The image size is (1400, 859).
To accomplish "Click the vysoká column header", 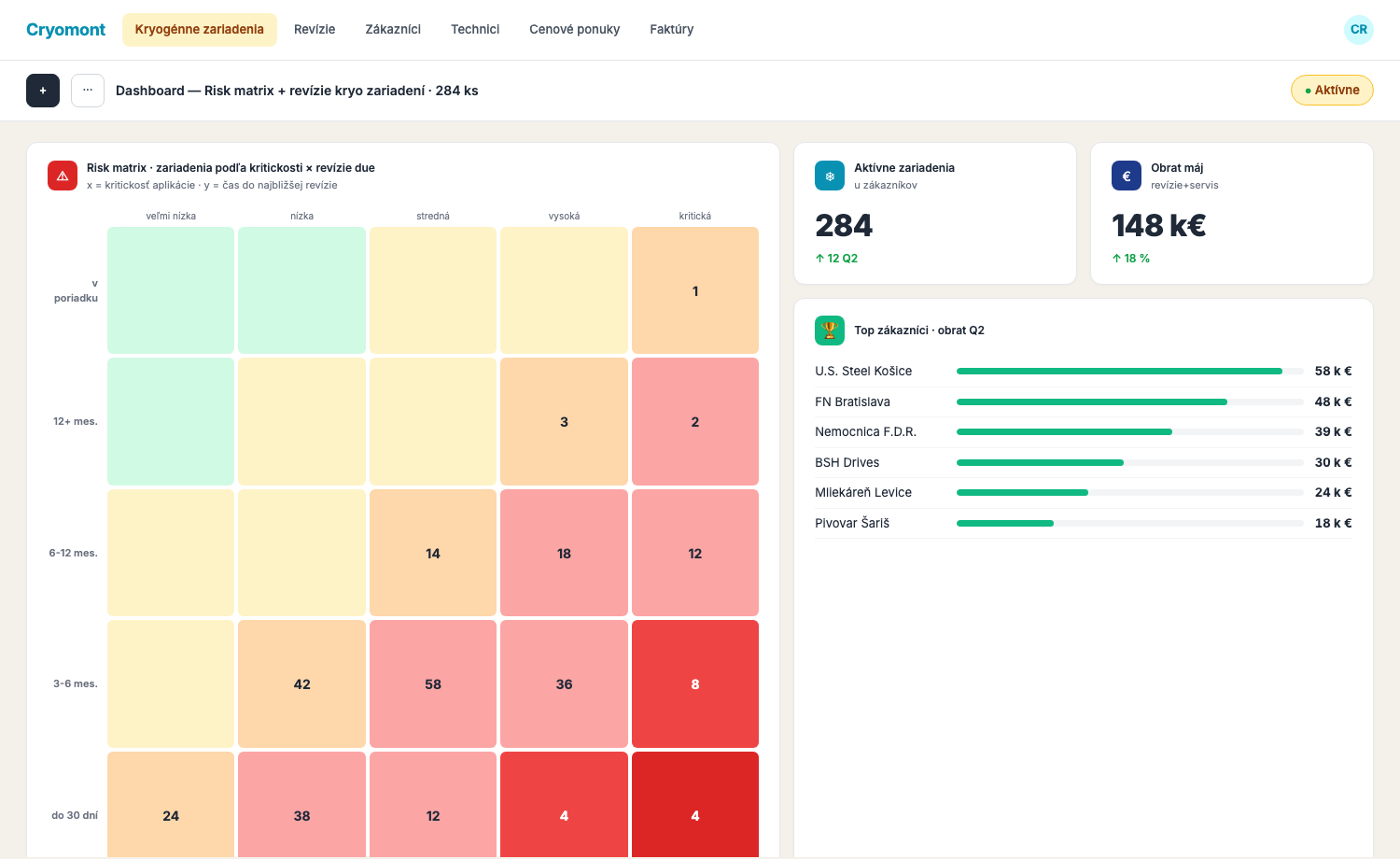I will [x=564, y=216].
